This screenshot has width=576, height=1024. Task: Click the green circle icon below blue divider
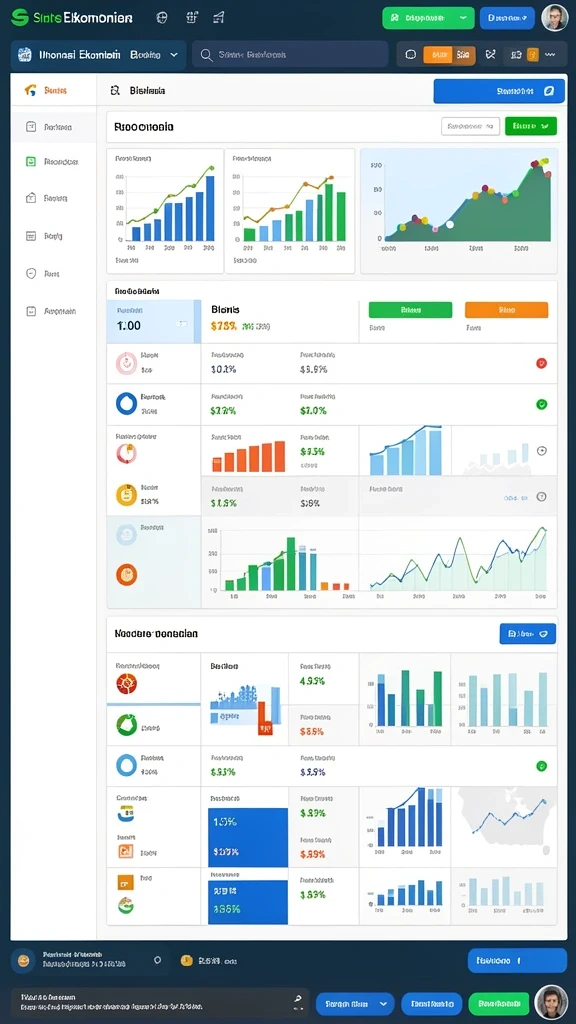pos(126,724)
